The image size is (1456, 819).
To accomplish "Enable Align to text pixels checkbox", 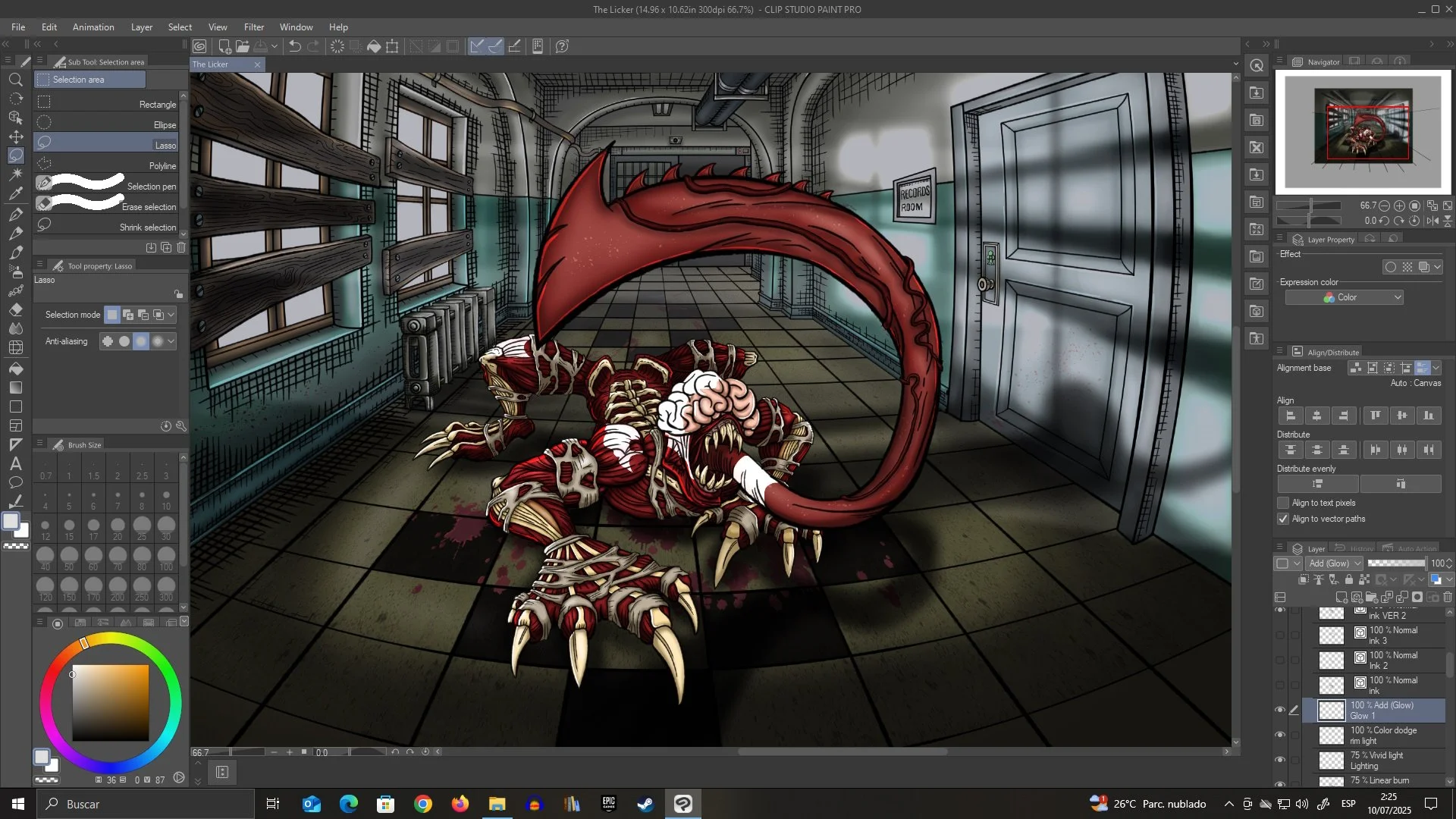I will point(1283,504).
